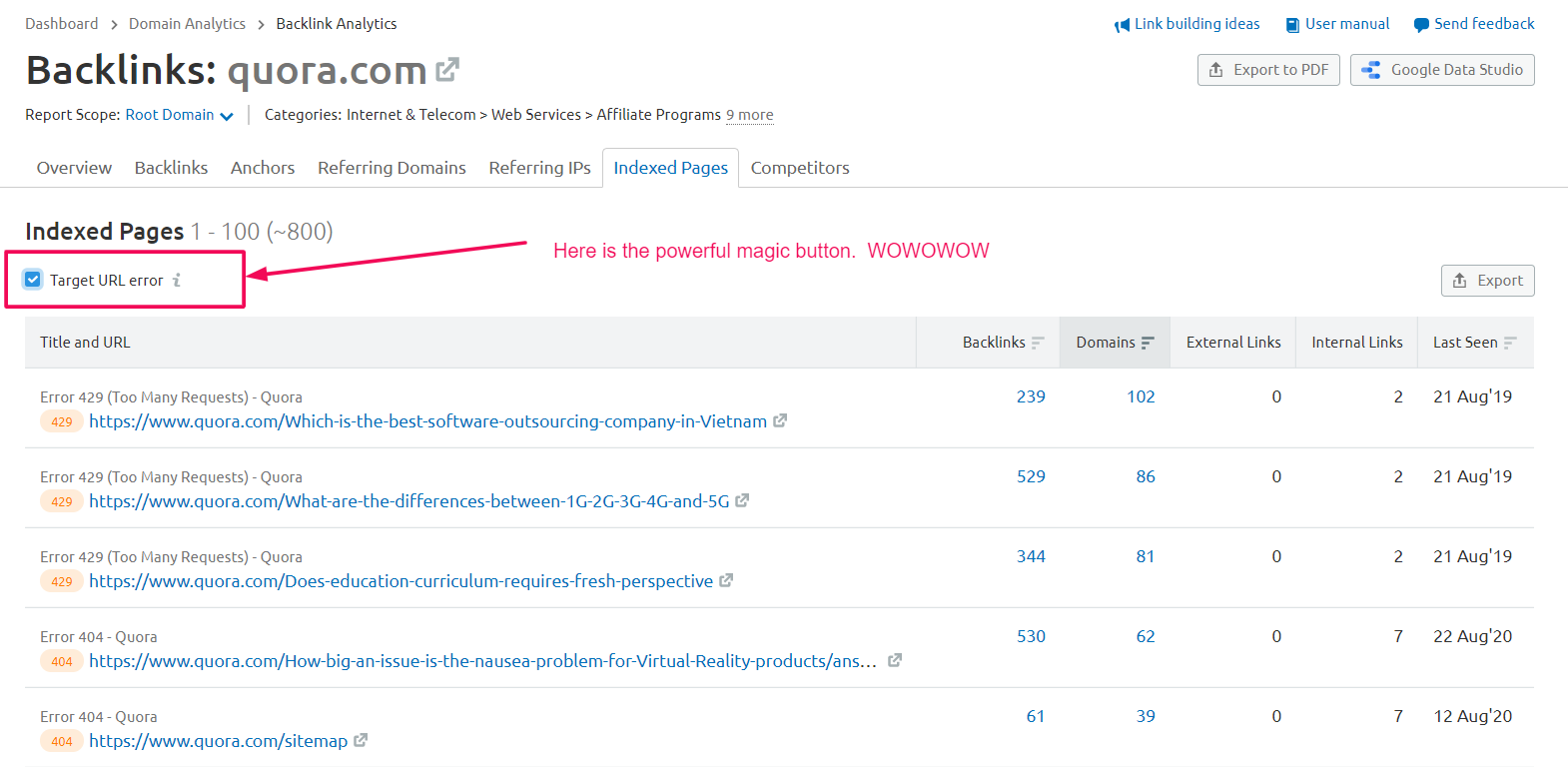Click backlinks count 344
Screen dimensions: 1568x767
1031,556
